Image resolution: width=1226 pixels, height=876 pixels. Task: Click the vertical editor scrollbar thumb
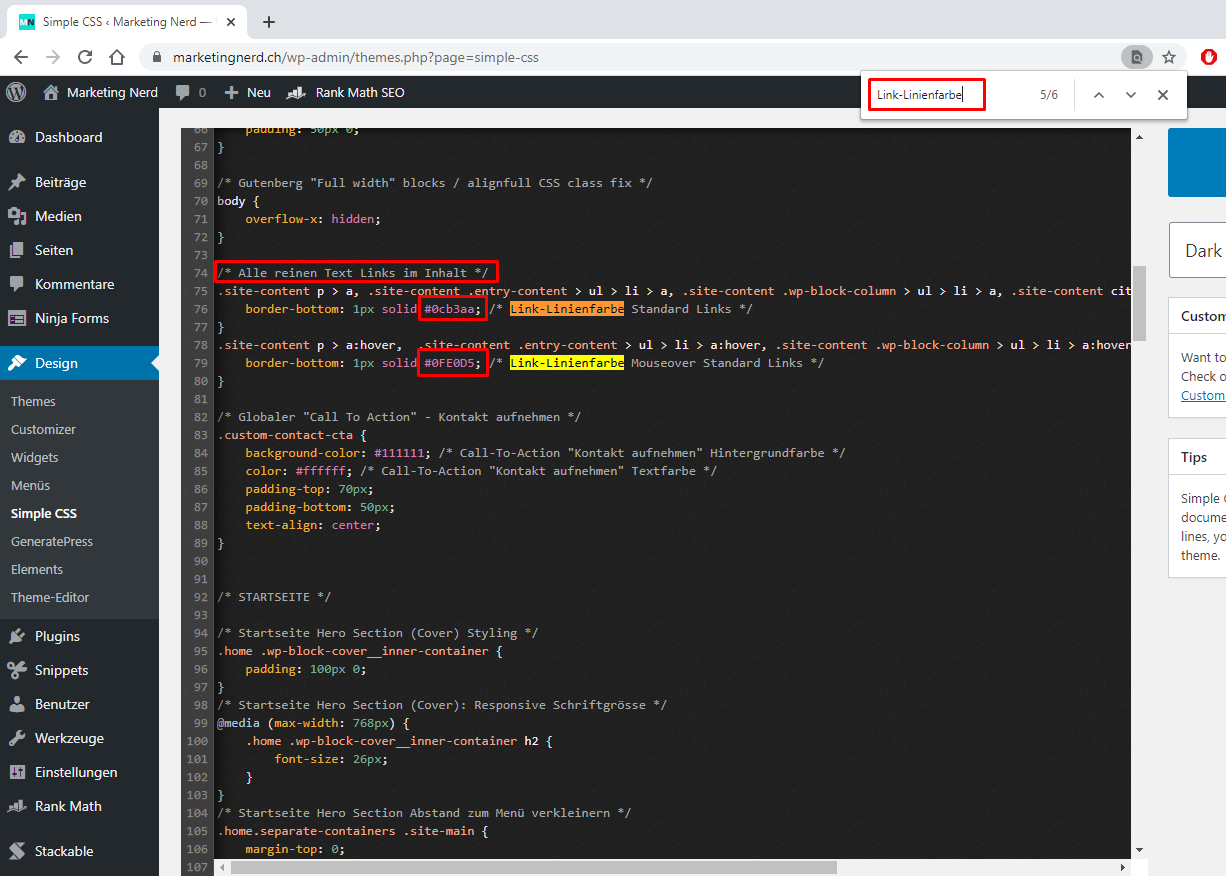[x=1139, y=303]
